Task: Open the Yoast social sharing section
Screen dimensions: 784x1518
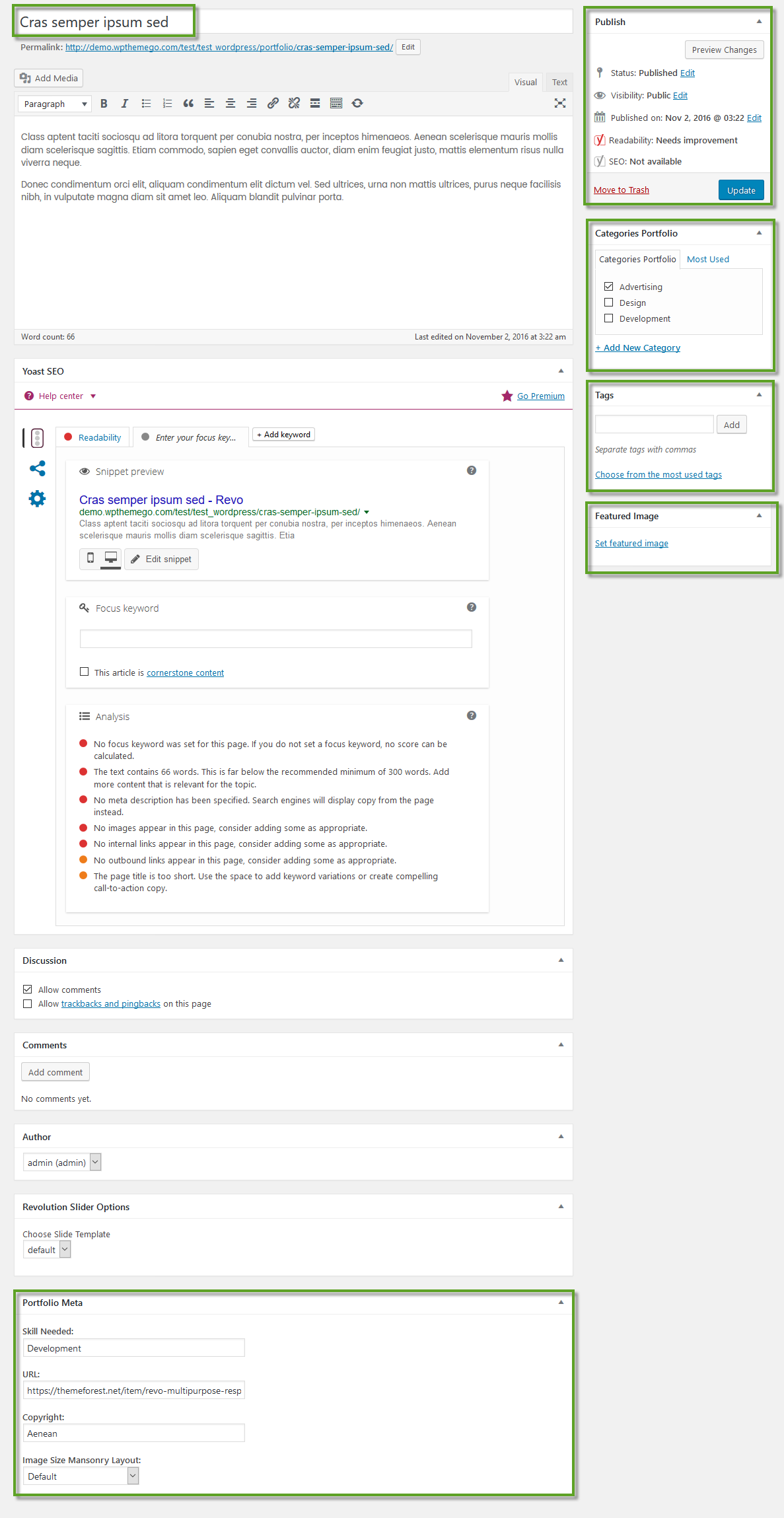Action: [38, 468]
